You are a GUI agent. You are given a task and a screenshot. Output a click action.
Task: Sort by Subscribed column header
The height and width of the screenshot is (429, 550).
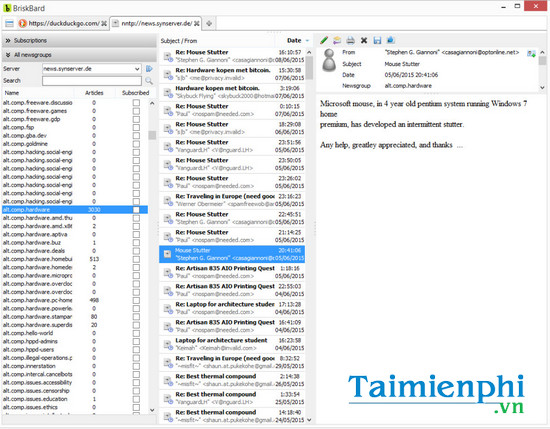135,93
